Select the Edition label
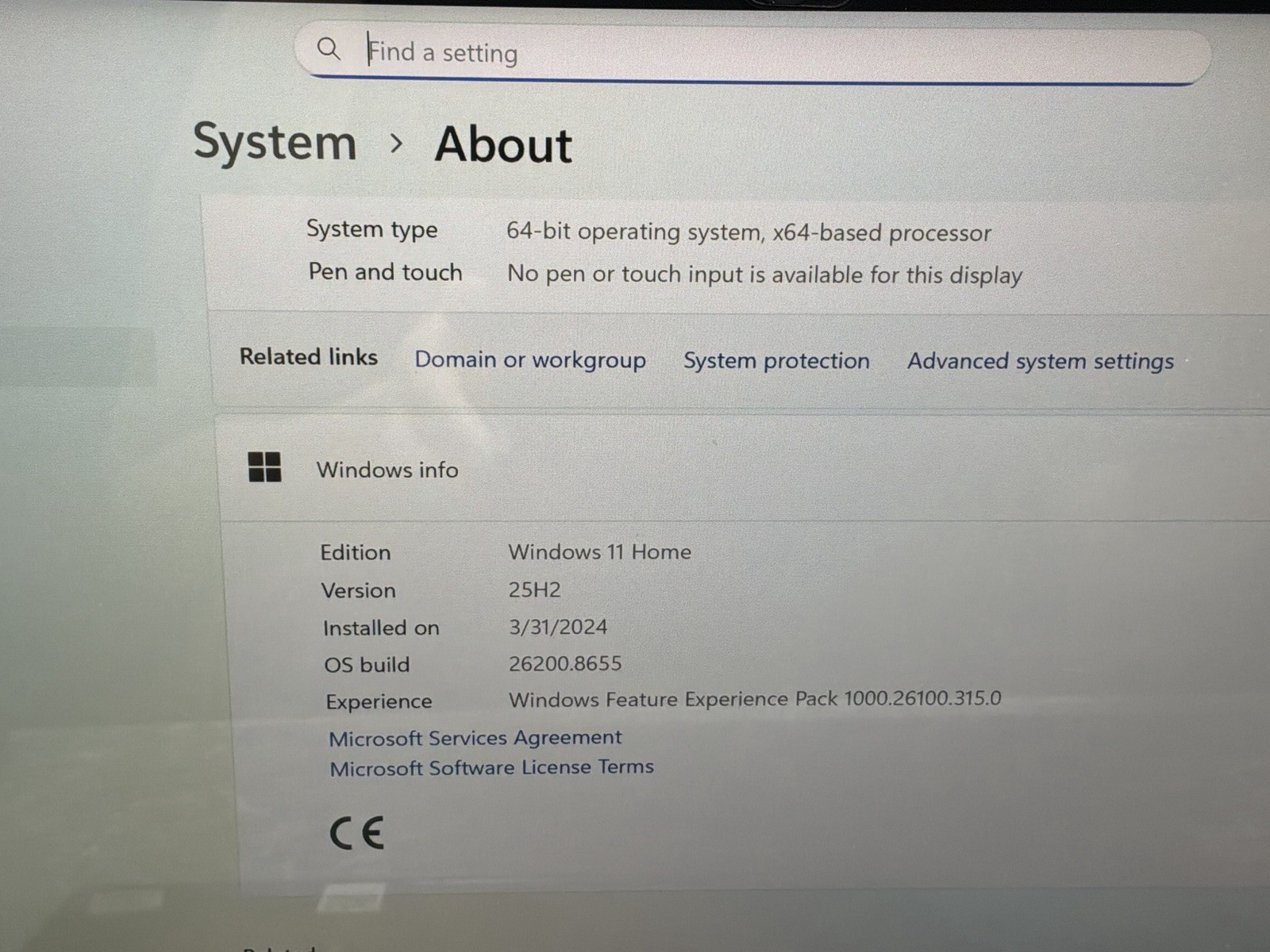The image size is (1270, 952). [x=356, y=552]
